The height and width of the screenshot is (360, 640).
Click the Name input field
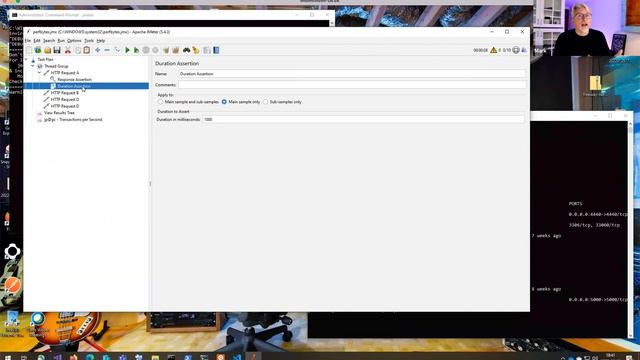(x=352, y=74)
